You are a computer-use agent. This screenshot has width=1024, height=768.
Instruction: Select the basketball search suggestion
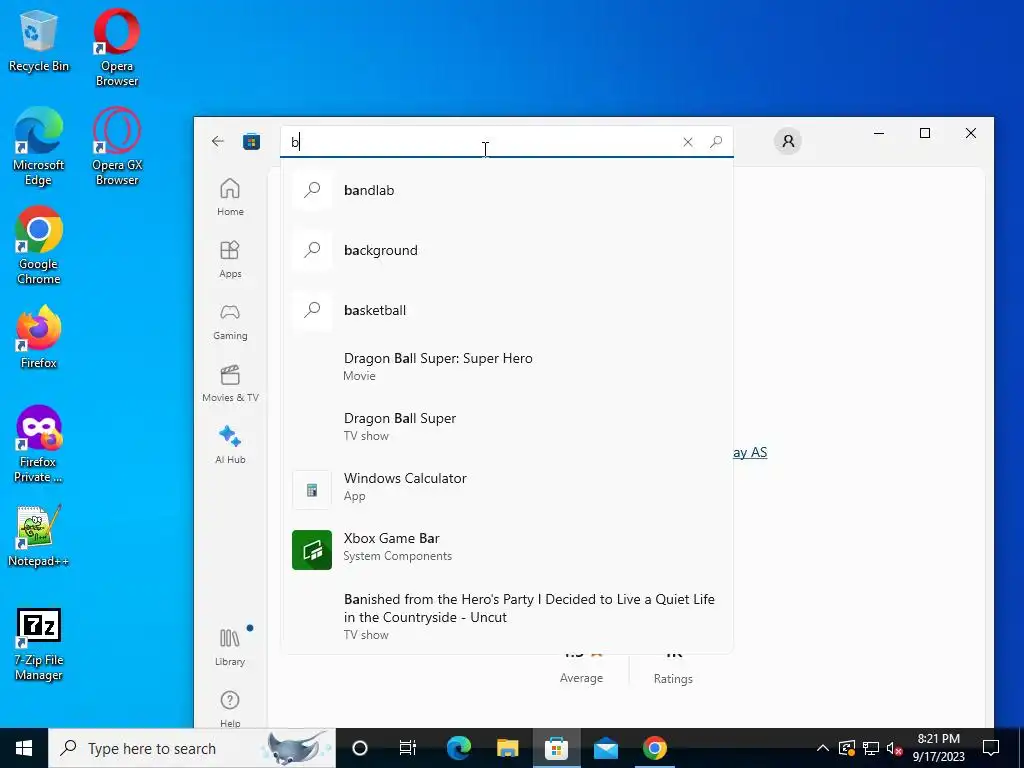tap(507, 310)
